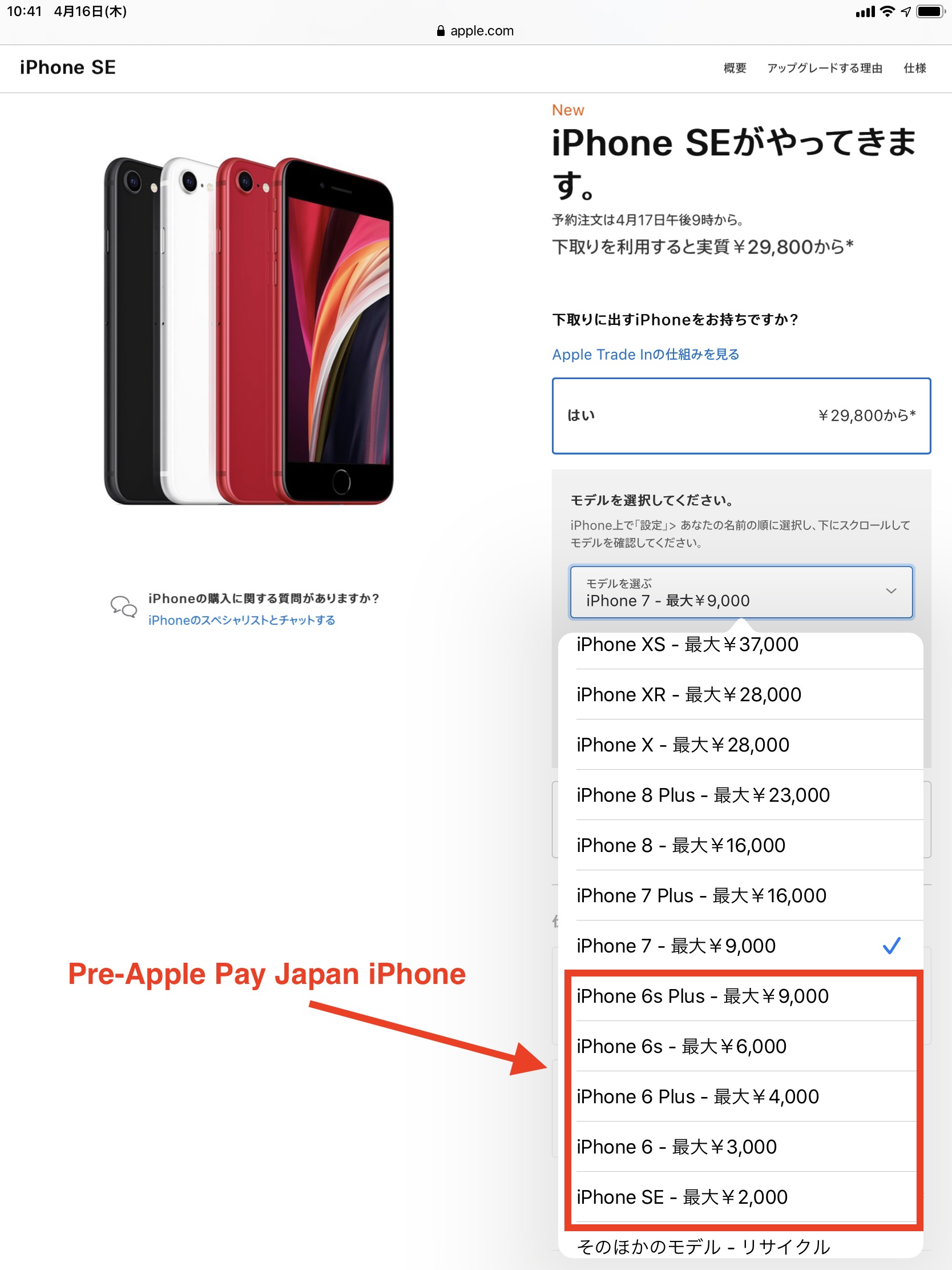
Task: Choose iPhone 8 Plus 最大￥23,000 option
Action: [x=741, y=795]
